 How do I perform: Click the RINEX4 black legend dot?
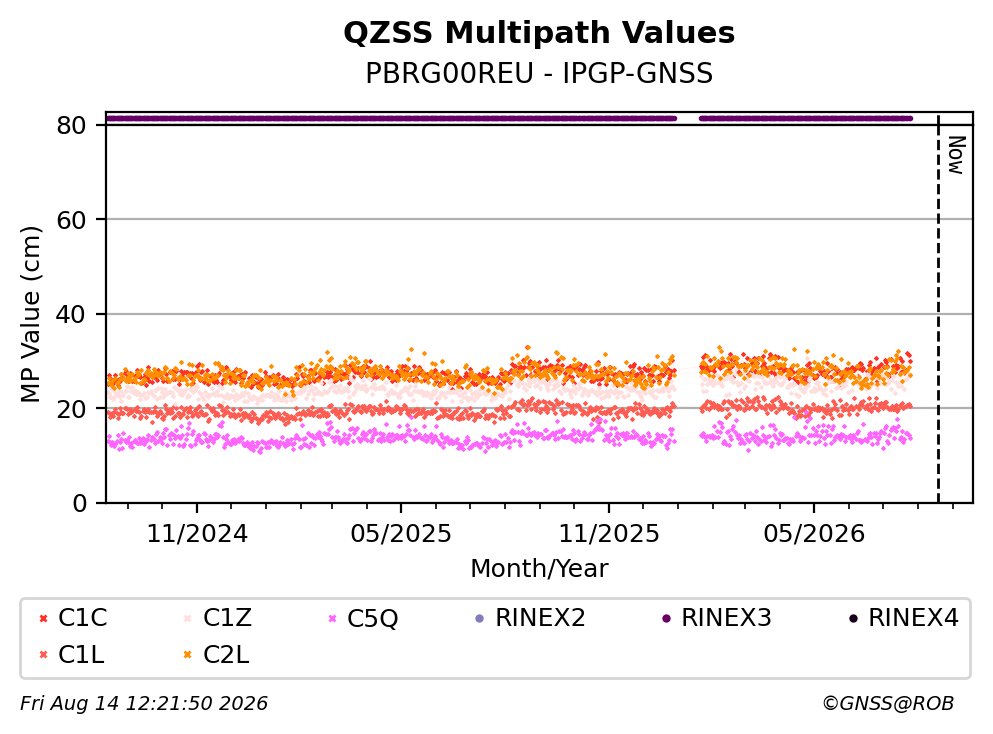(853, 618)
